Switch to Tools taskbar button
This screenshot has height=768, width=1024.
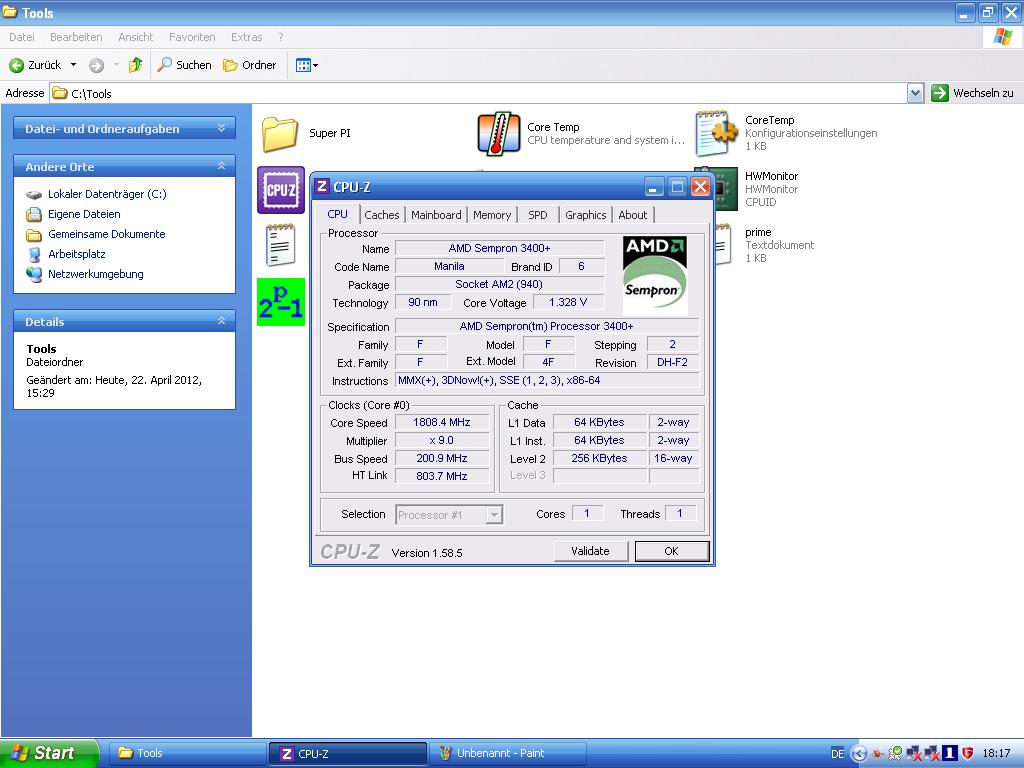186,753
